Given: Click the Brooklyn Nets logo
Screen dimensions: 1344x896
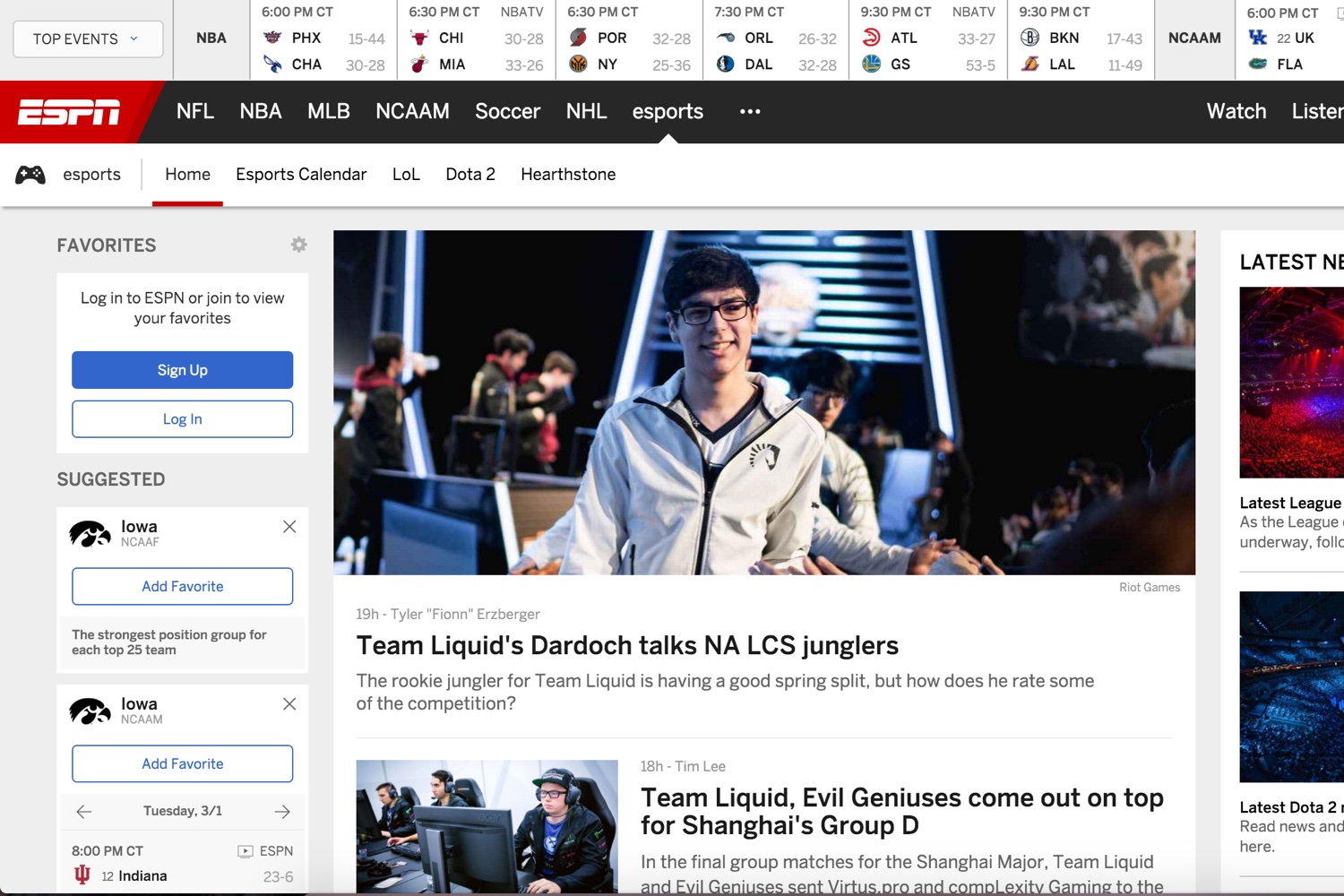Looking at the screenshot, I should point(1030,38).
